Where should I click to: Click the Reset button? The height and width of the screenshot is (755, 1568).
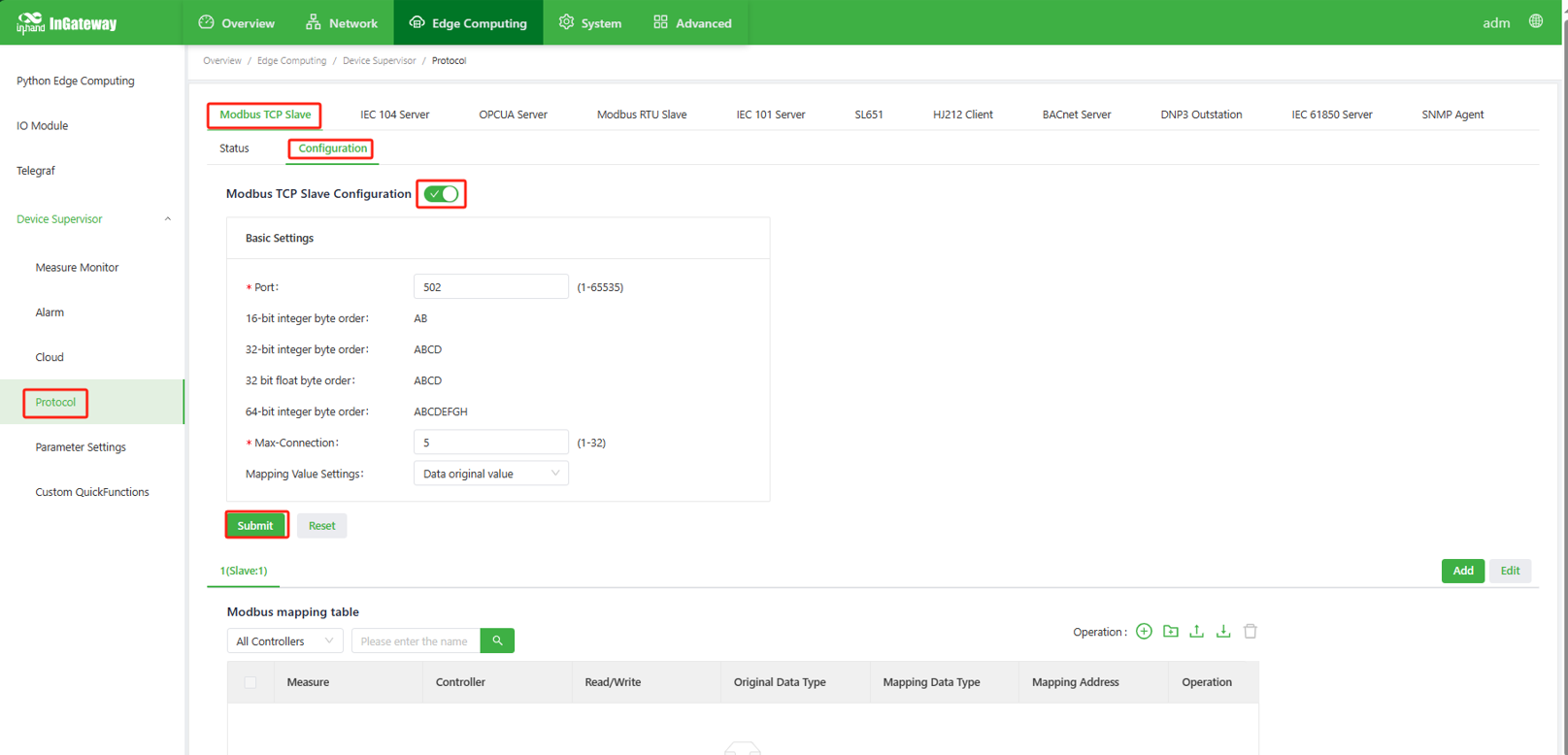click(321, 526)
